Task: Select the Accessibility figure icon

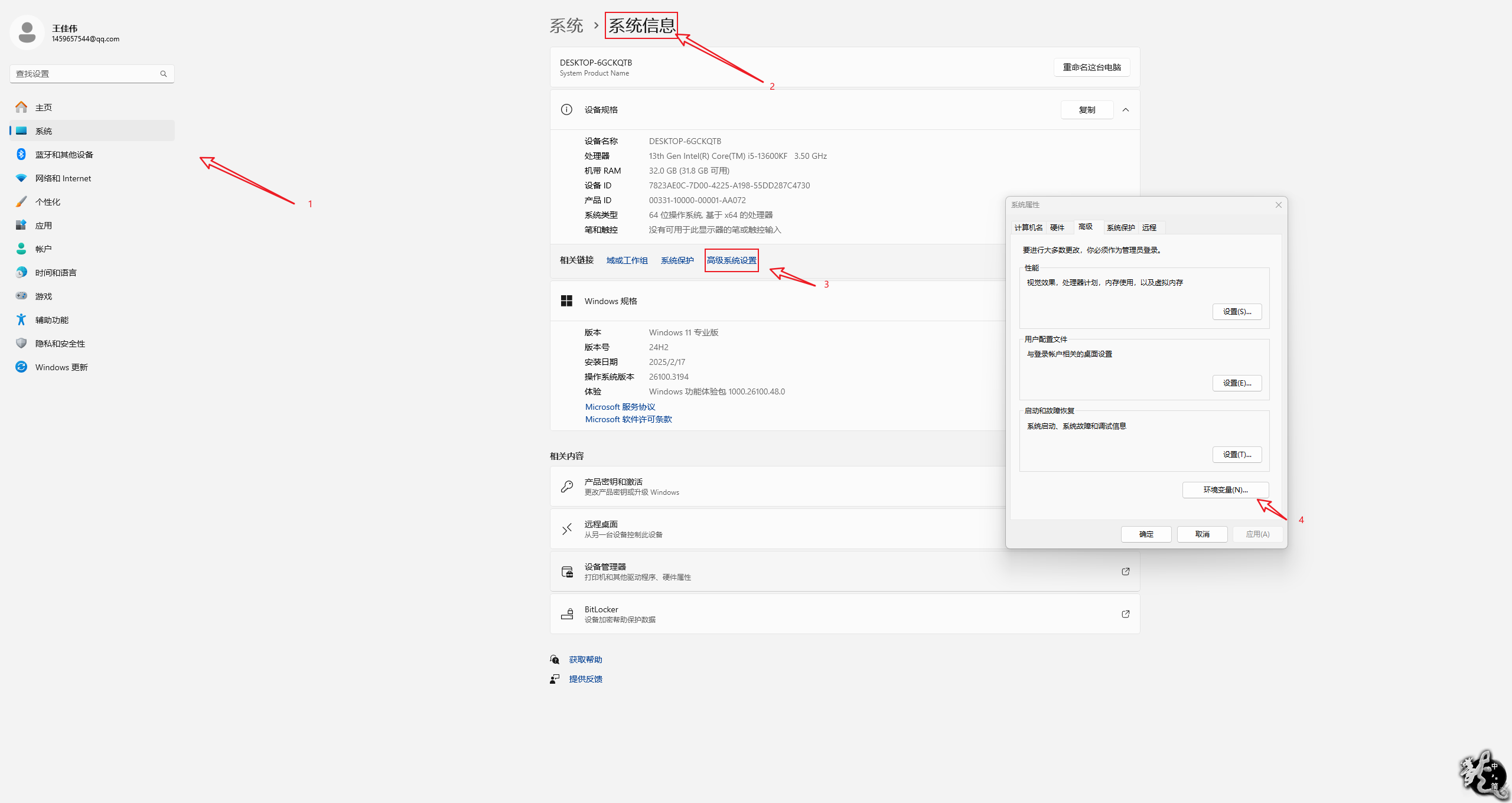Action: click(21, 319)
